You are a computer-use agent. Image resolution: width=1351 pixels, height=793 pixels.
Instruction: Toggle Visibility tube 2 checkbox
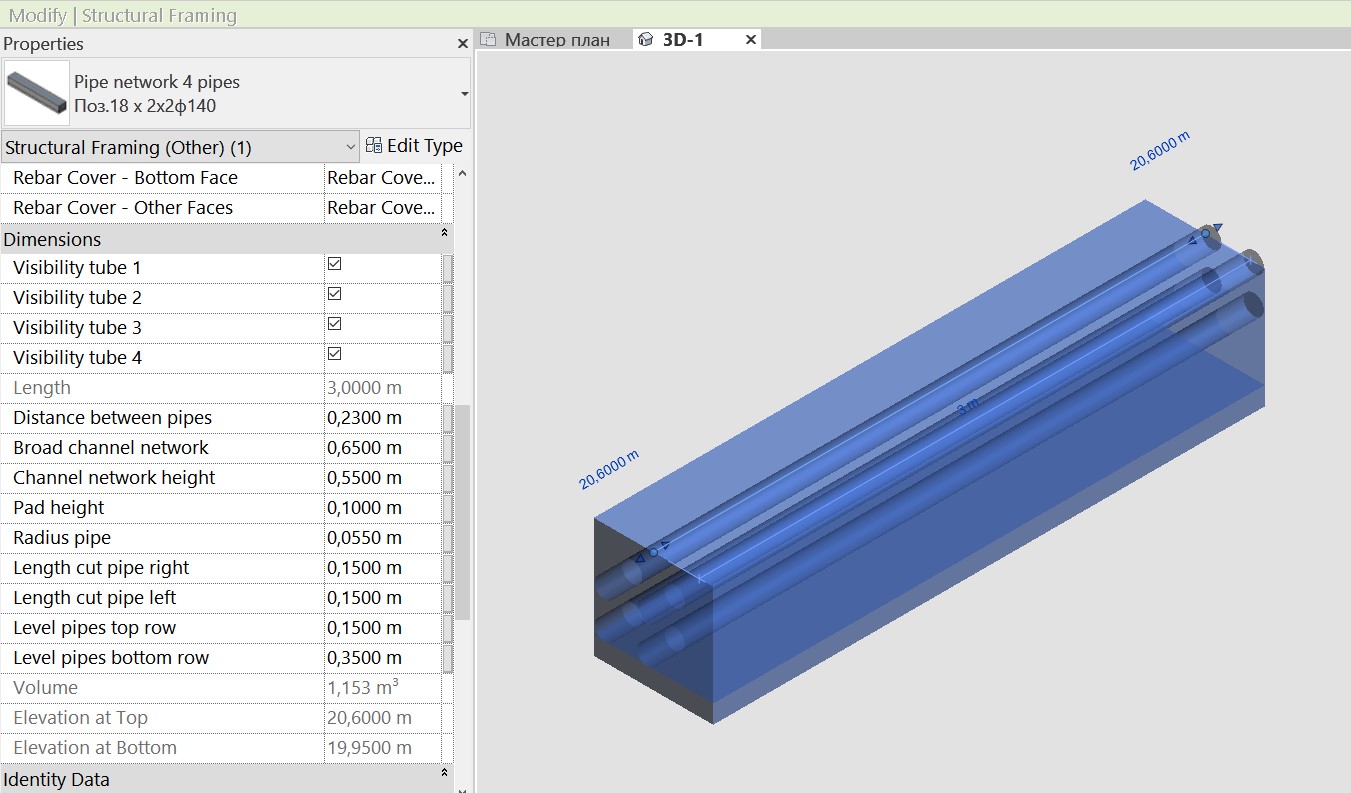coord(335,294)
